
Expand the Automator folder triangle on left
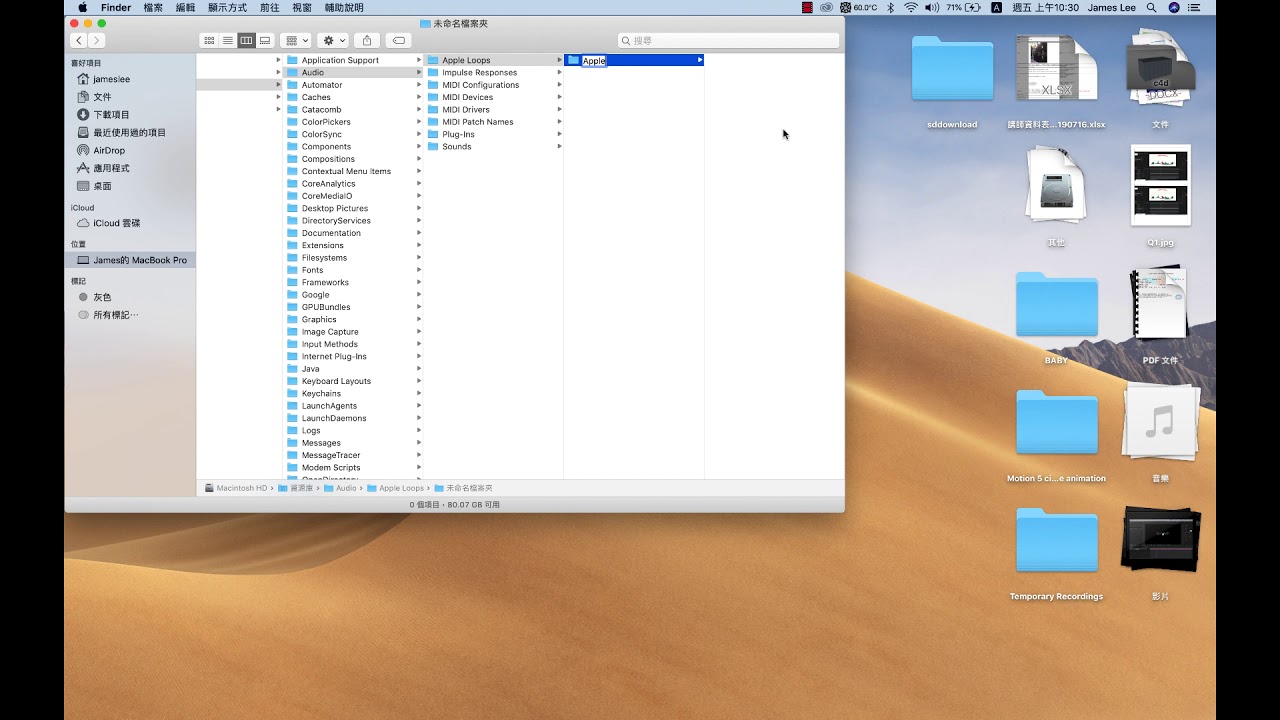279,85
